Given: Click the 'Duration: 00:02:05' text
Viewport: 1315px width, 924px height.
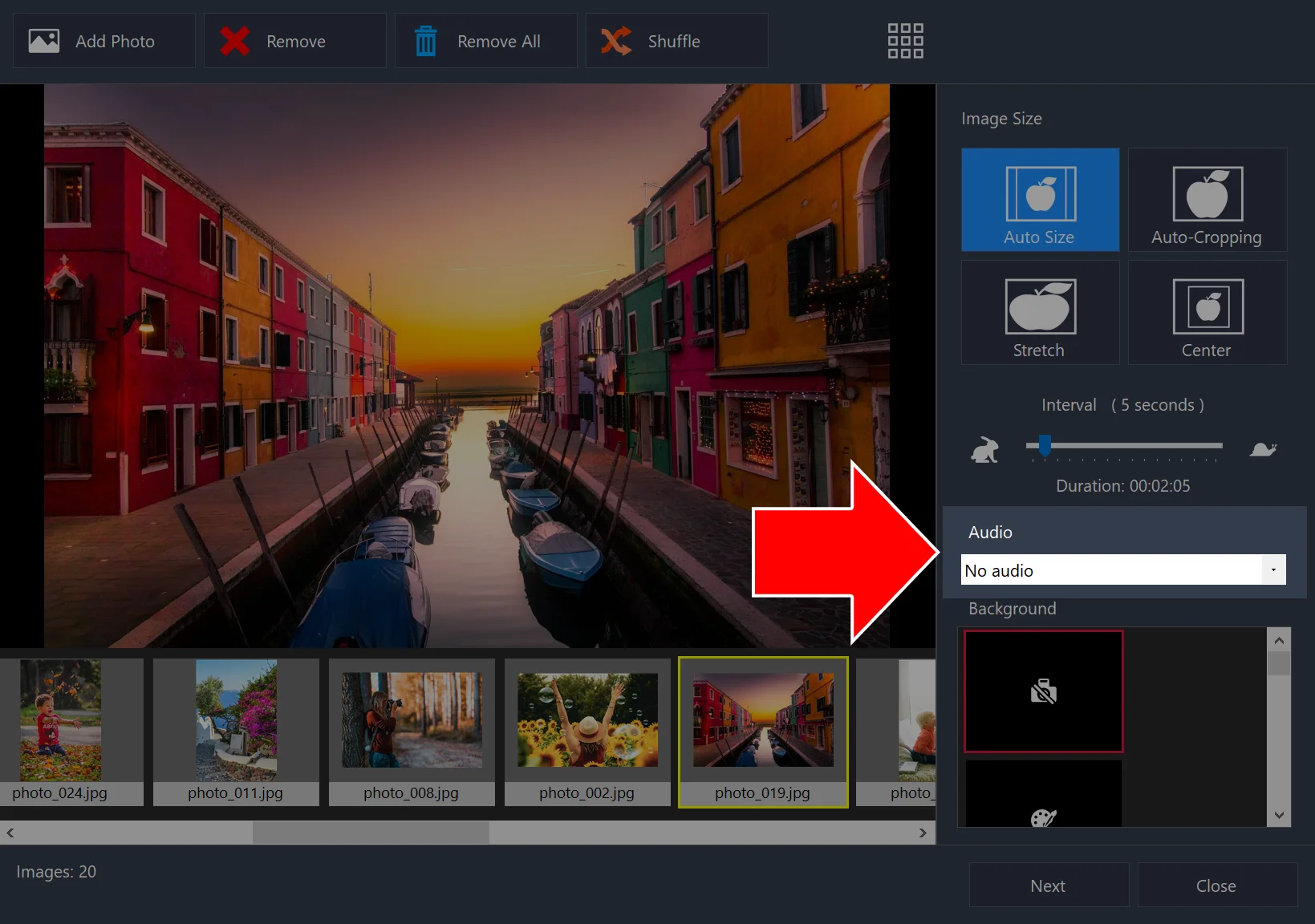Looking at the screenshot, I should click(x=1123, y=486).
